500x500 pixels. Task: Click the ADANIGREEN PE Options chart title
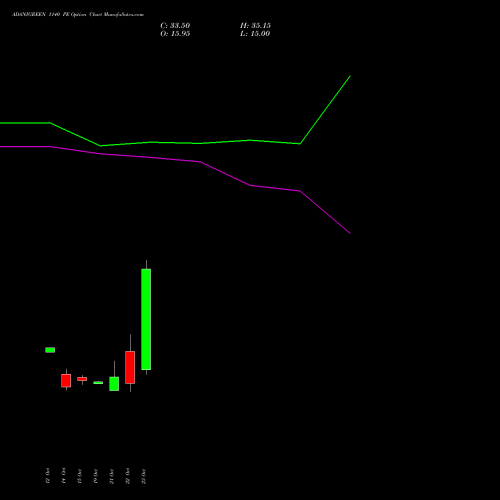(x=78, y=15)
